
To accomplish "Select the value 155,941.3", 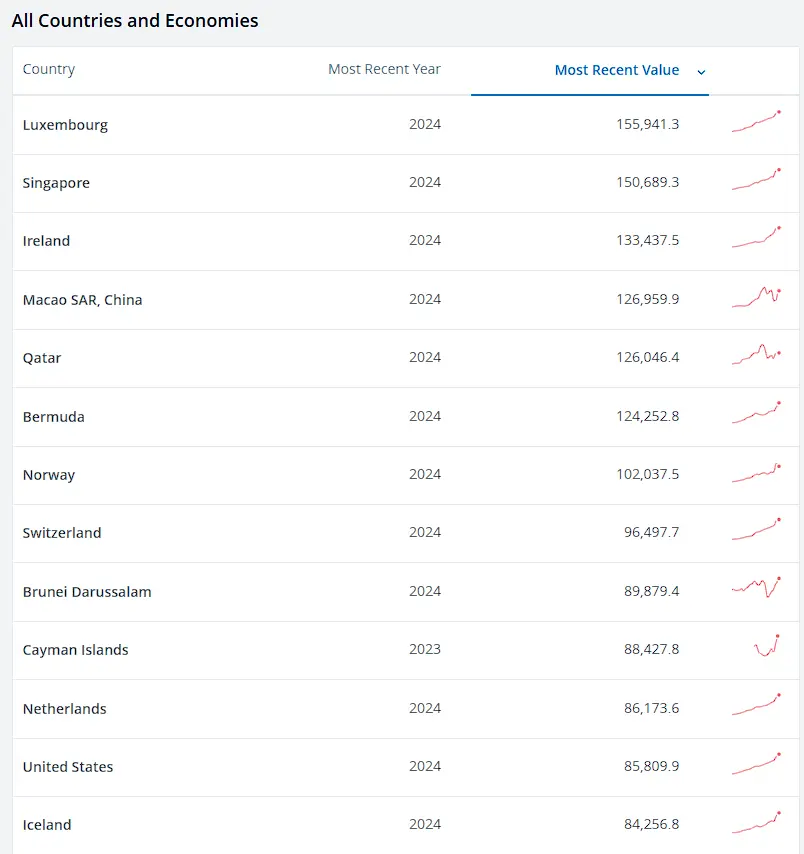I will [x=648, y=124].
